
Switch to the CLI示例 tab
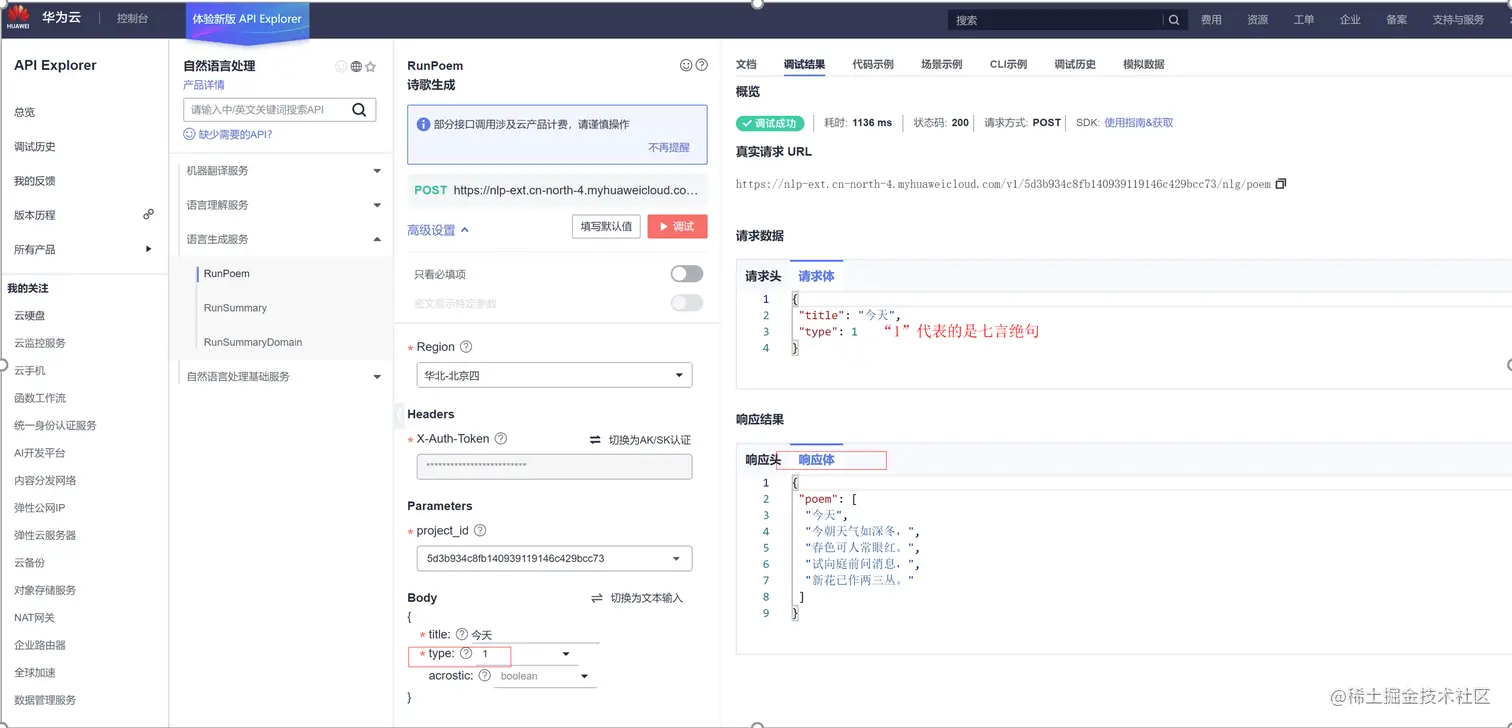coord(1008,64)
